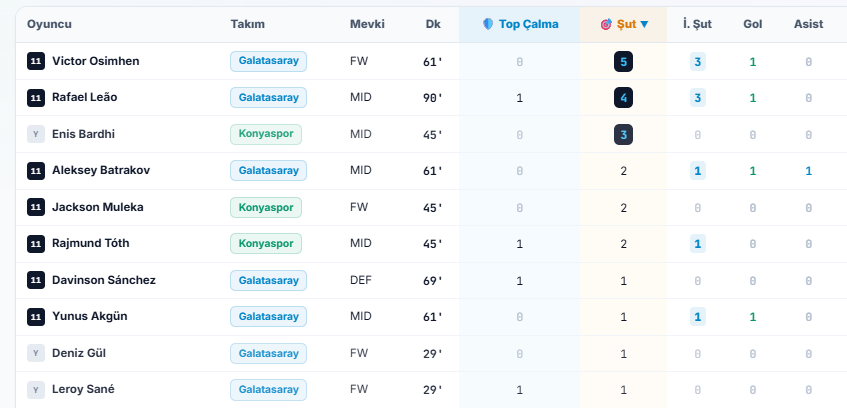Image resolution: width=847 pixels, height=408 pixels.
Task: Click Rafael Leão's starting XI badge
Action: tap(36, 98)
